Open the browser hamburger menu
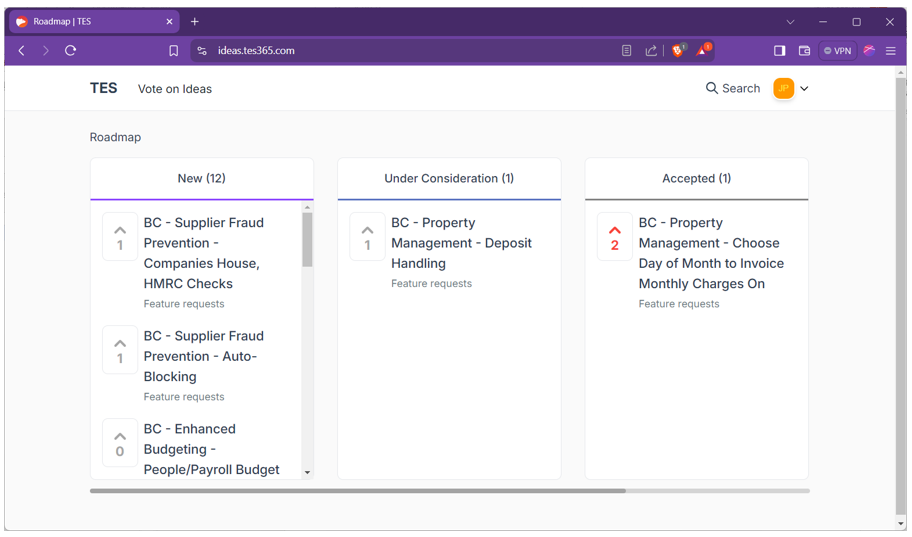This screenshot has height=537, width=912. point(890,51)
